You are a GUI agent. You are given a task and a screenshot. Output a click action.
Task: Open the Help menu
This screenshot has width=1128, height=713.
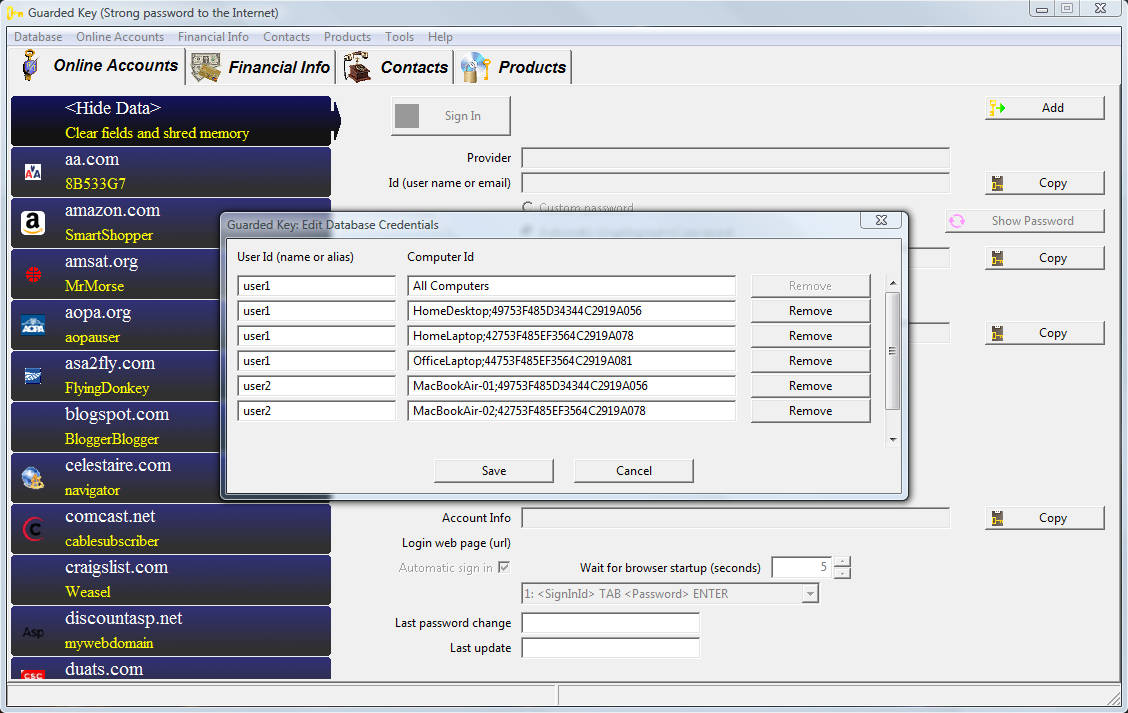pos(440,37)
